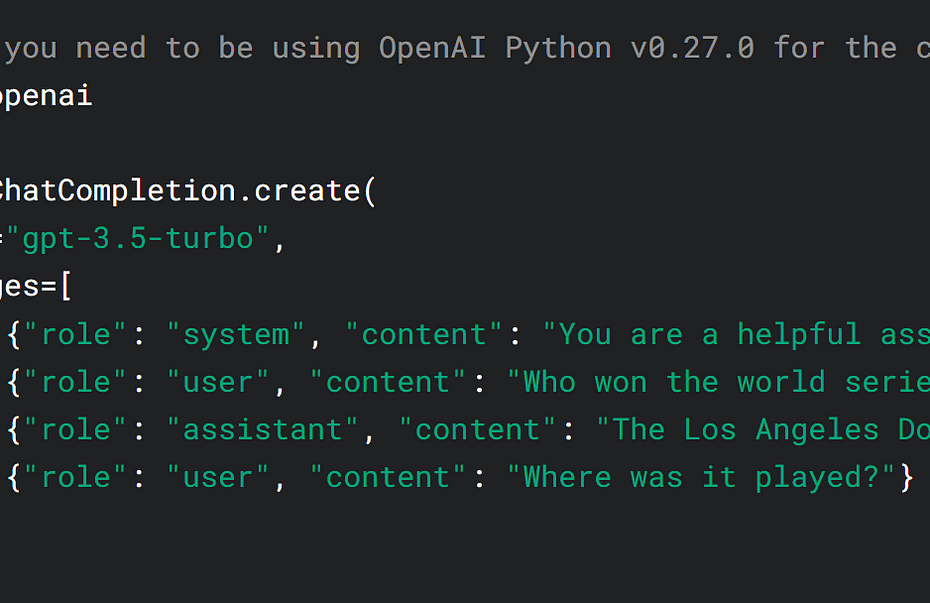Image resolution: width=930 pixels, height=603 pixels.
Task: Click the "system" role value
Action: [236, 335]
